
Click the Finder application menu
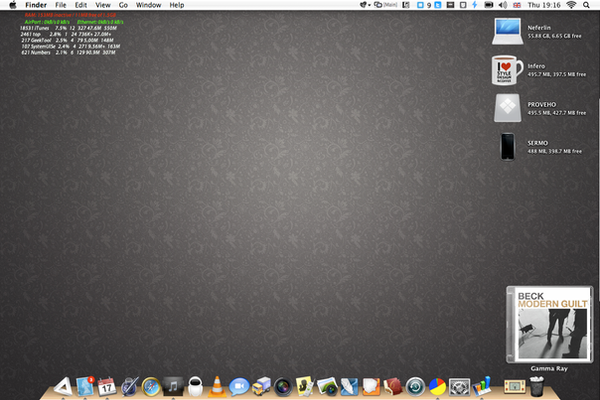coord(36,5)
